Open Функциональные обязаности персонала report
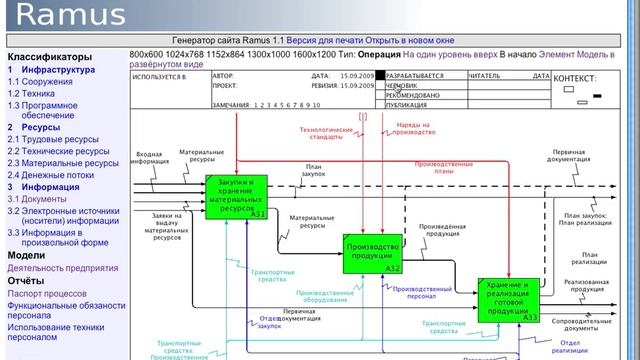640x360 pixels. click(x=66, y=311)
